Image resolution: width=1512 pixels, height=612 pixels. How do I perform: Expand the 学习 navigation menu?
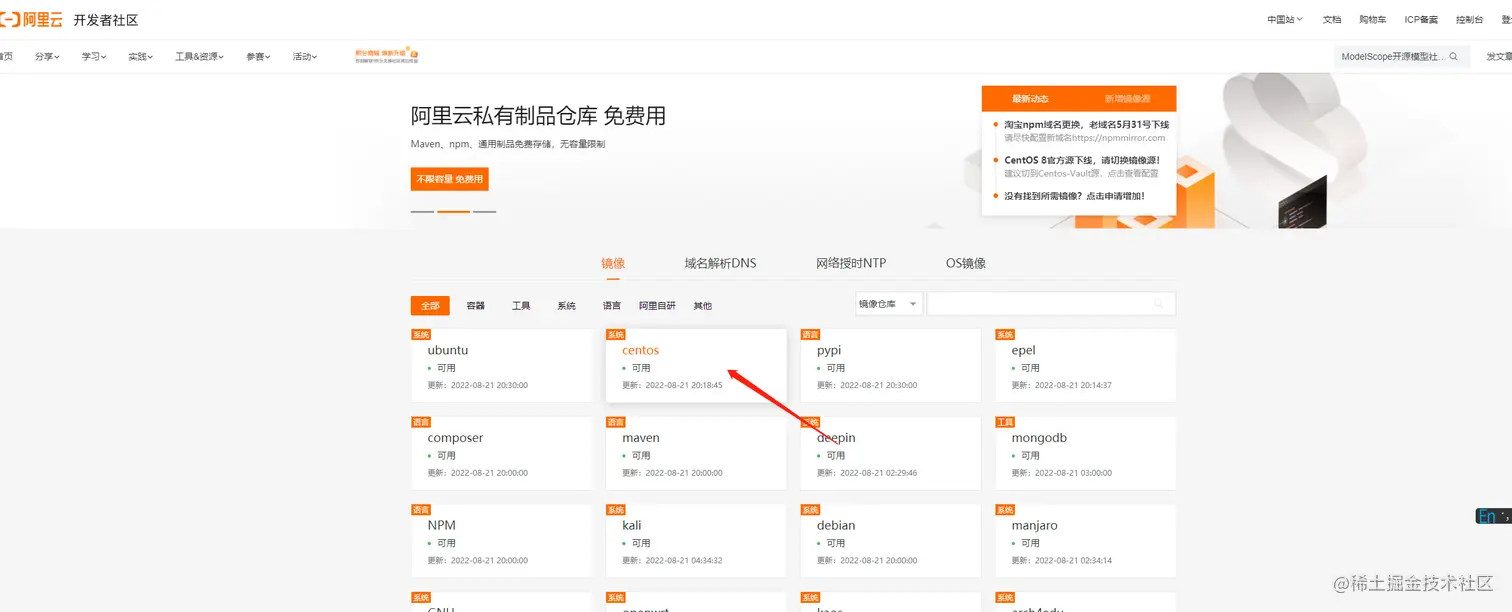point(94,57)
